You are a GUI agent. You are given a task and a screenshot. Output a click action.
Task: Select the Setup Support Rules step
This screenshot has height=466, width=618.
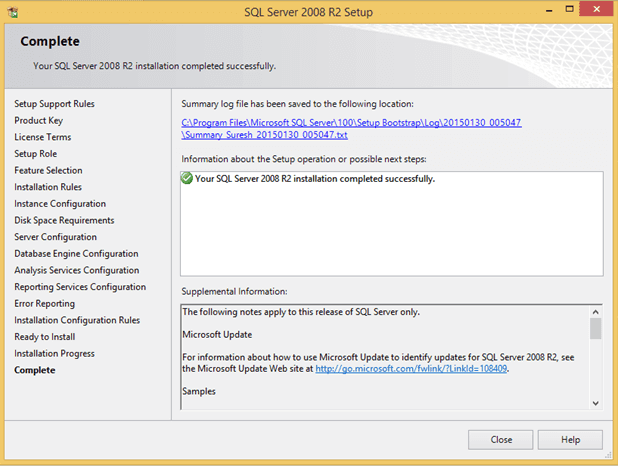click(x=55, y=104)
